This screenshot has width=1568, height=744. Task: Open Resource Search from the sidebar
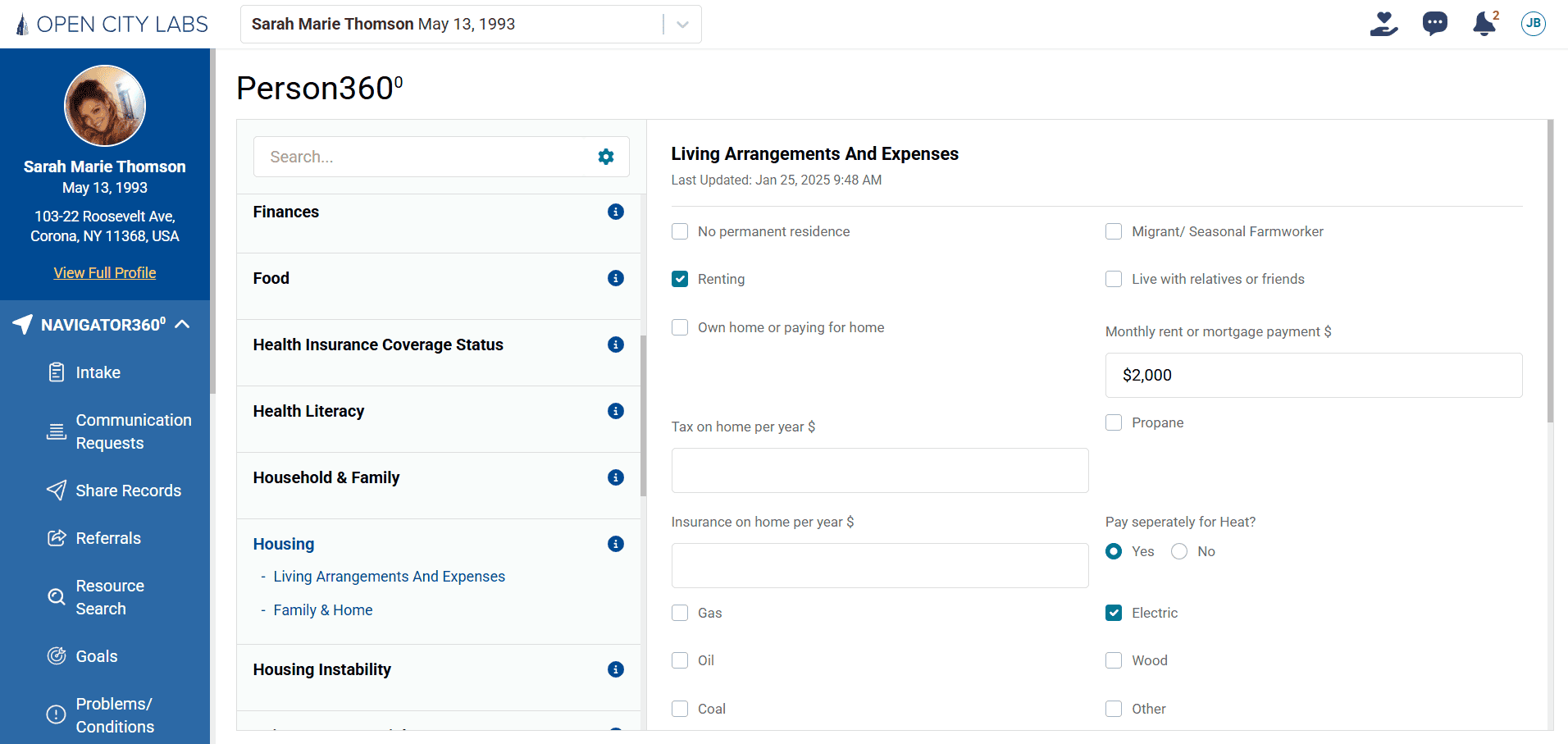[x=109, y=596]
